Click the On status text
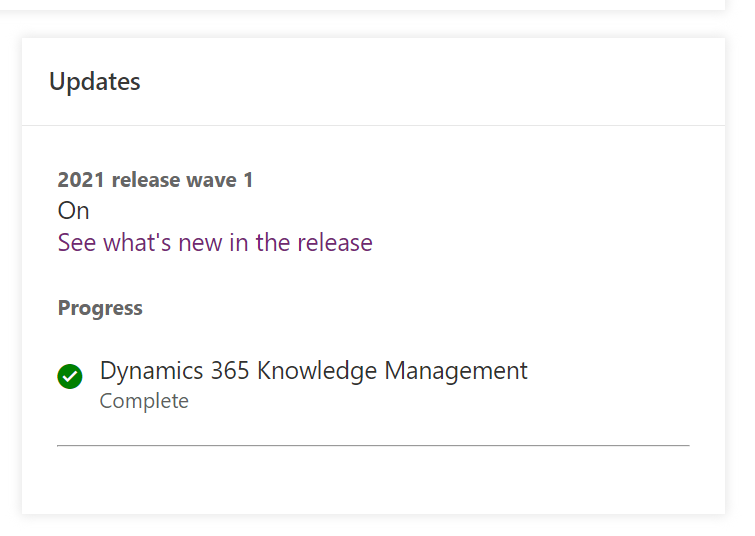 tap(73, 210)
